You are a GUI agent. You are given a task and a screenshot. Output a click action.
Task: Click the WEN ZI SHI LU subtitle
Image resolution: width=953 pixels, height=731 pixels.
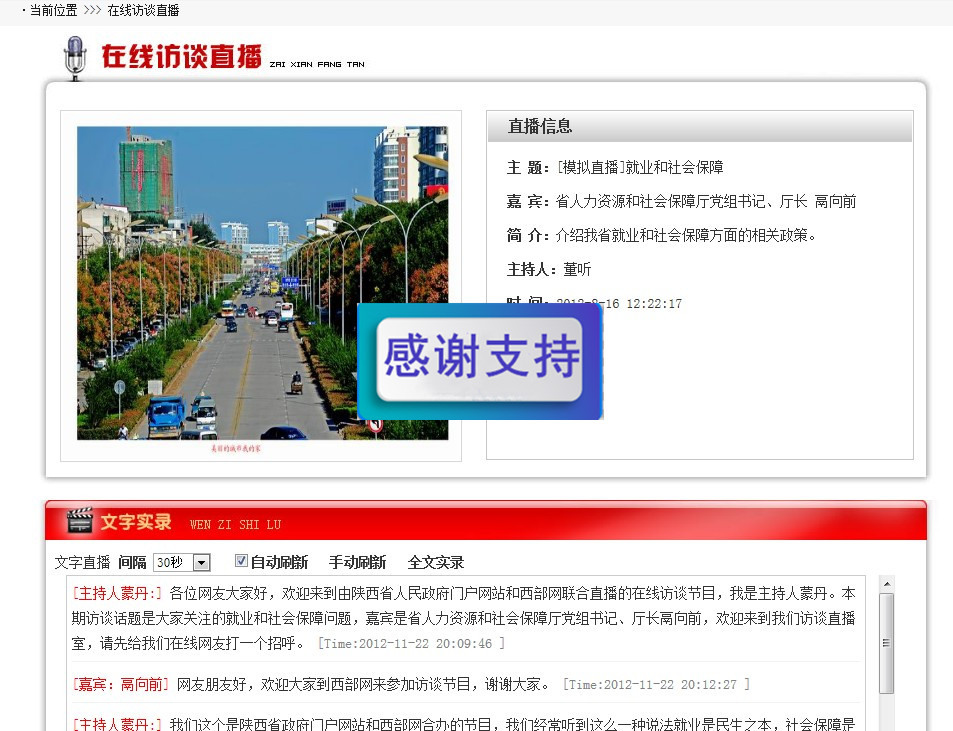[235, 524]
